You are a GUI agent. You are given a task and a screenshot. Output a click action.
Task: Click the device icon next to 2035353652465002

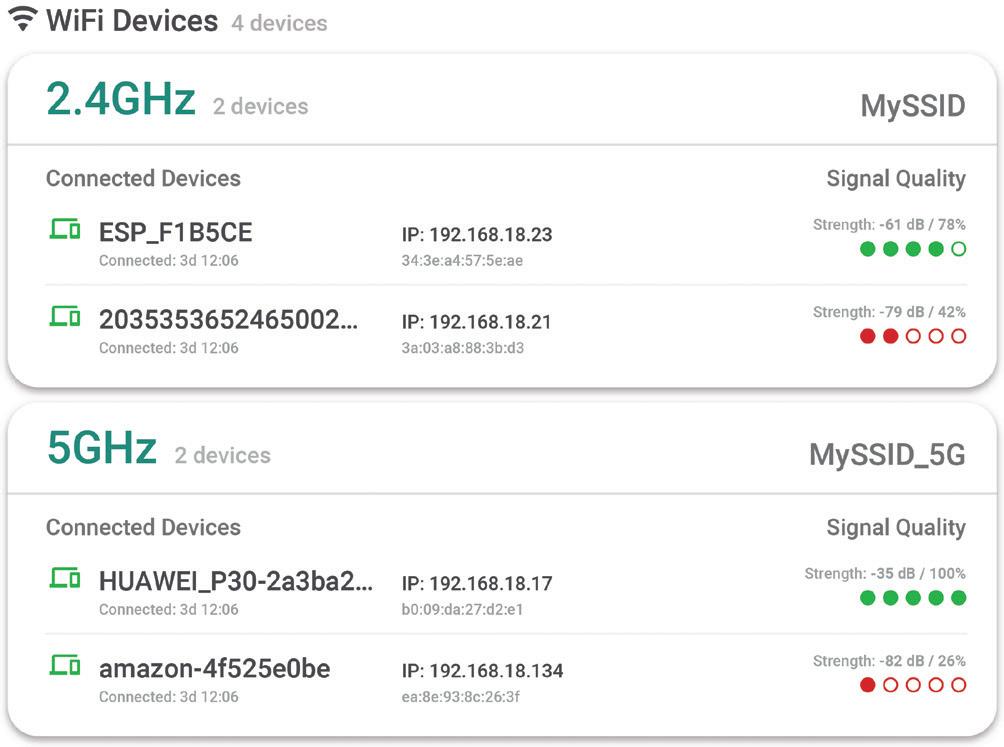[x=65, y=318]
